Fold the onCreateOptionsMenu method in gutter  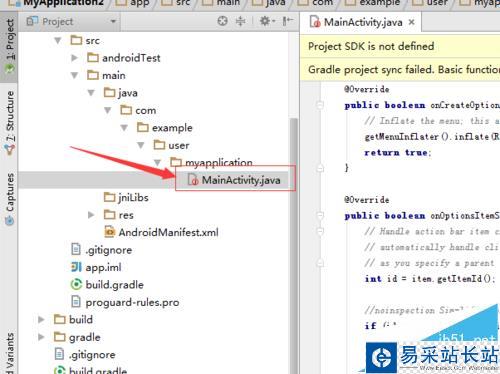[x=319, y=105]
